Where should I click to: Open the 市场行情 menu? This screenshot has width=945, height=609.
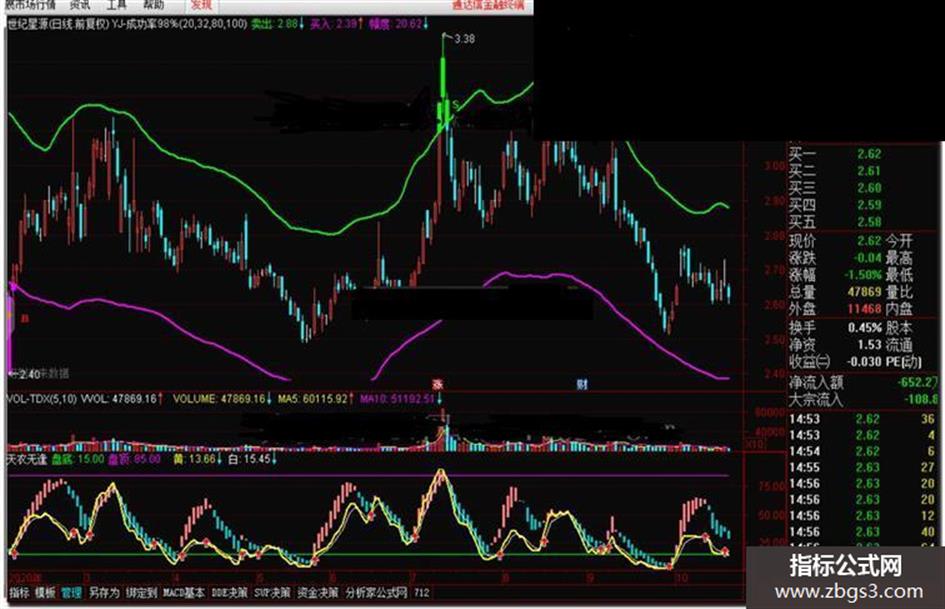30,5
